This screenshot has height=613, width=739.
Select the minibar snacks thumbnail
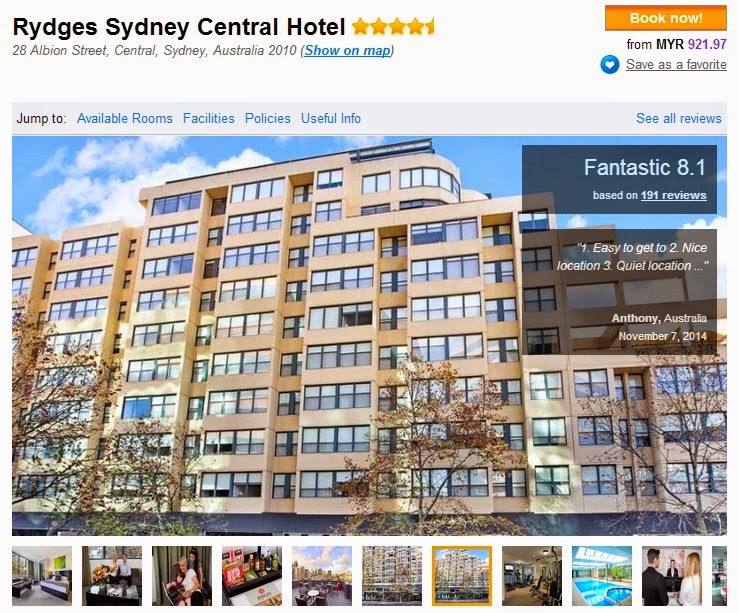[x=252, y=576]
